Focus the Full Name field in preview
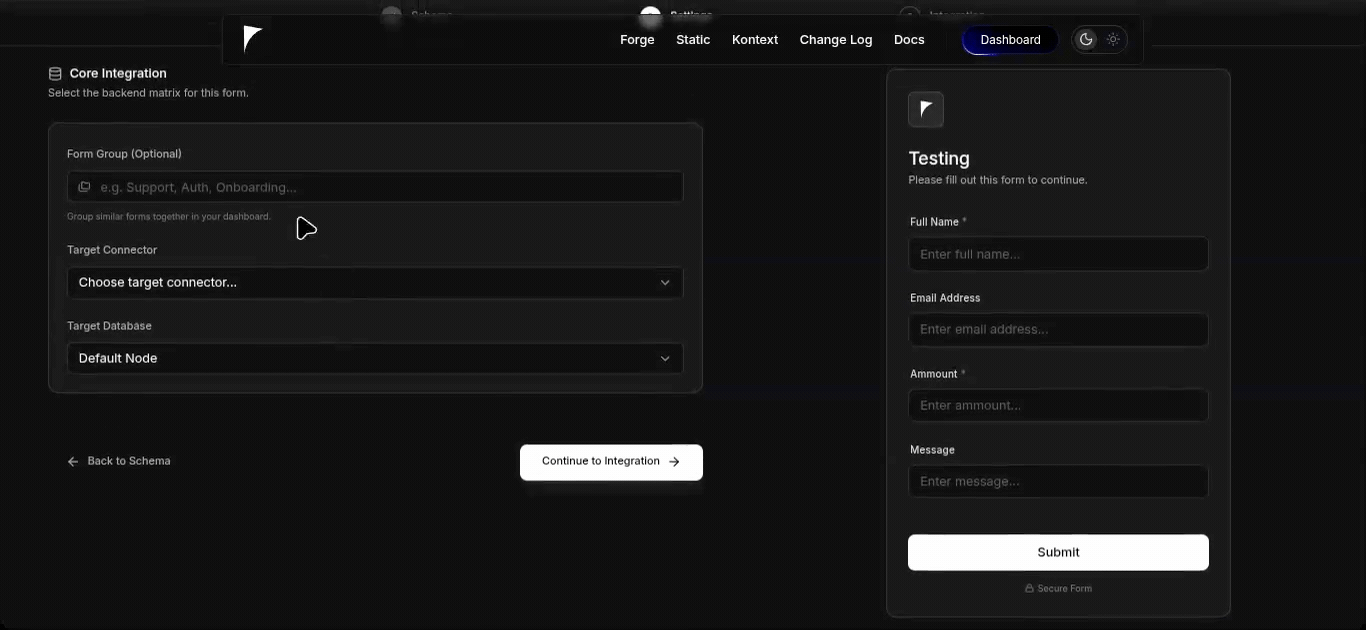Image resolution: width=1366 pixels, height=630 pixels. [x=1058, y=254]
